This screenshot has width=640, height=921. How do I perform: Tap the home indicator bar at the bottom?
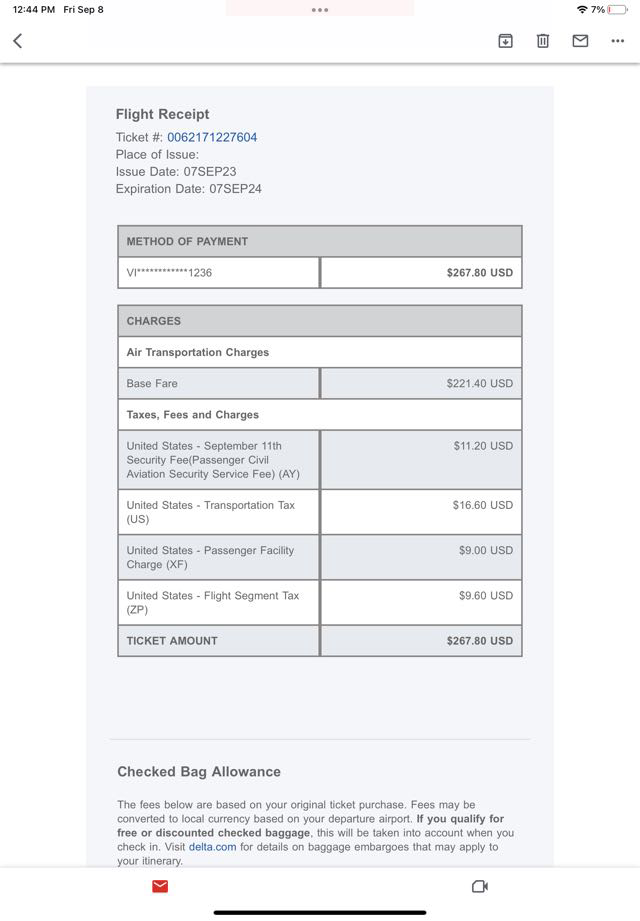320,912
